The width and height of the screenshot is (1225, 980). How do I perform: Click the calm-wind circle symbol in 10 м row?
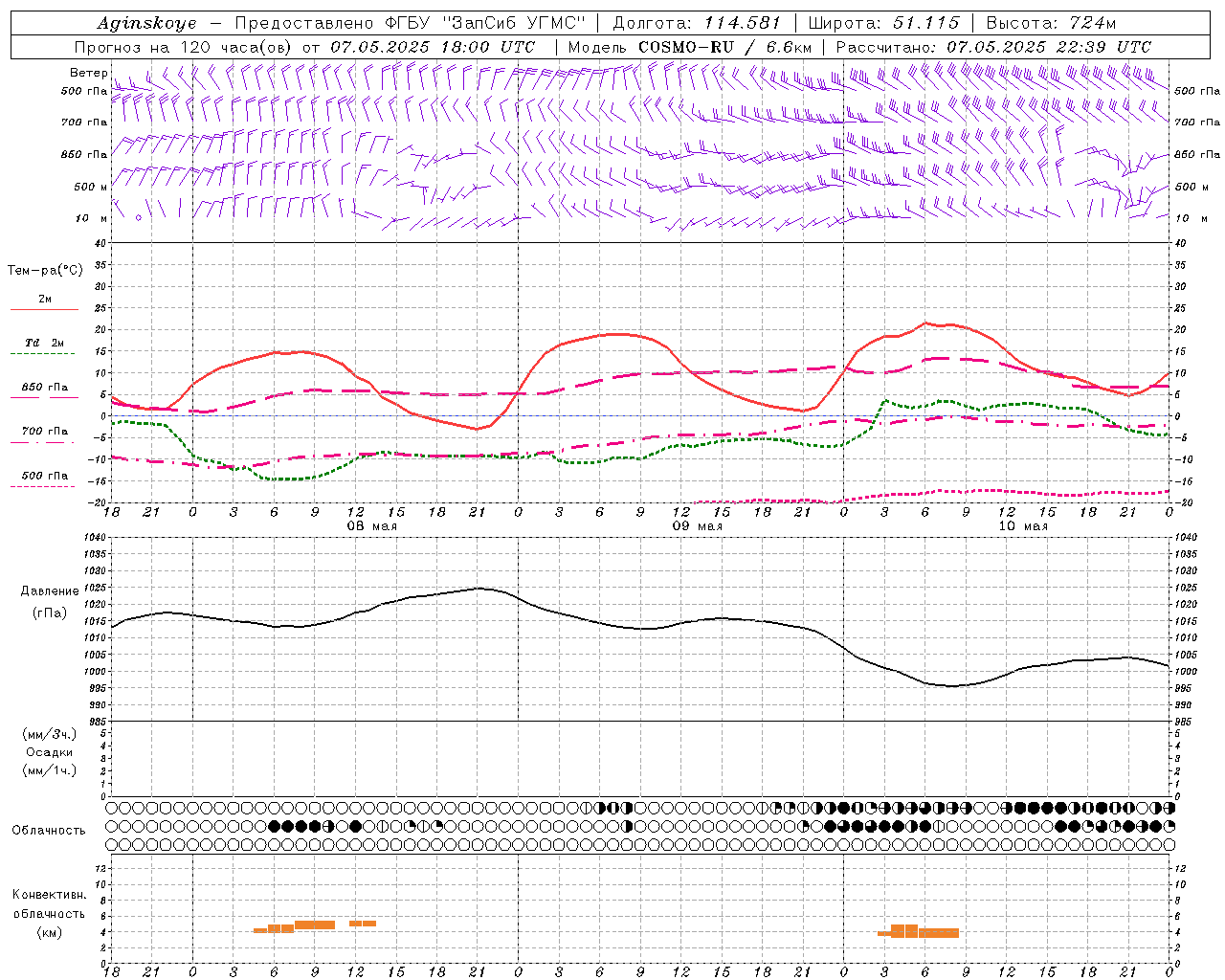click(x=139, y=218)
